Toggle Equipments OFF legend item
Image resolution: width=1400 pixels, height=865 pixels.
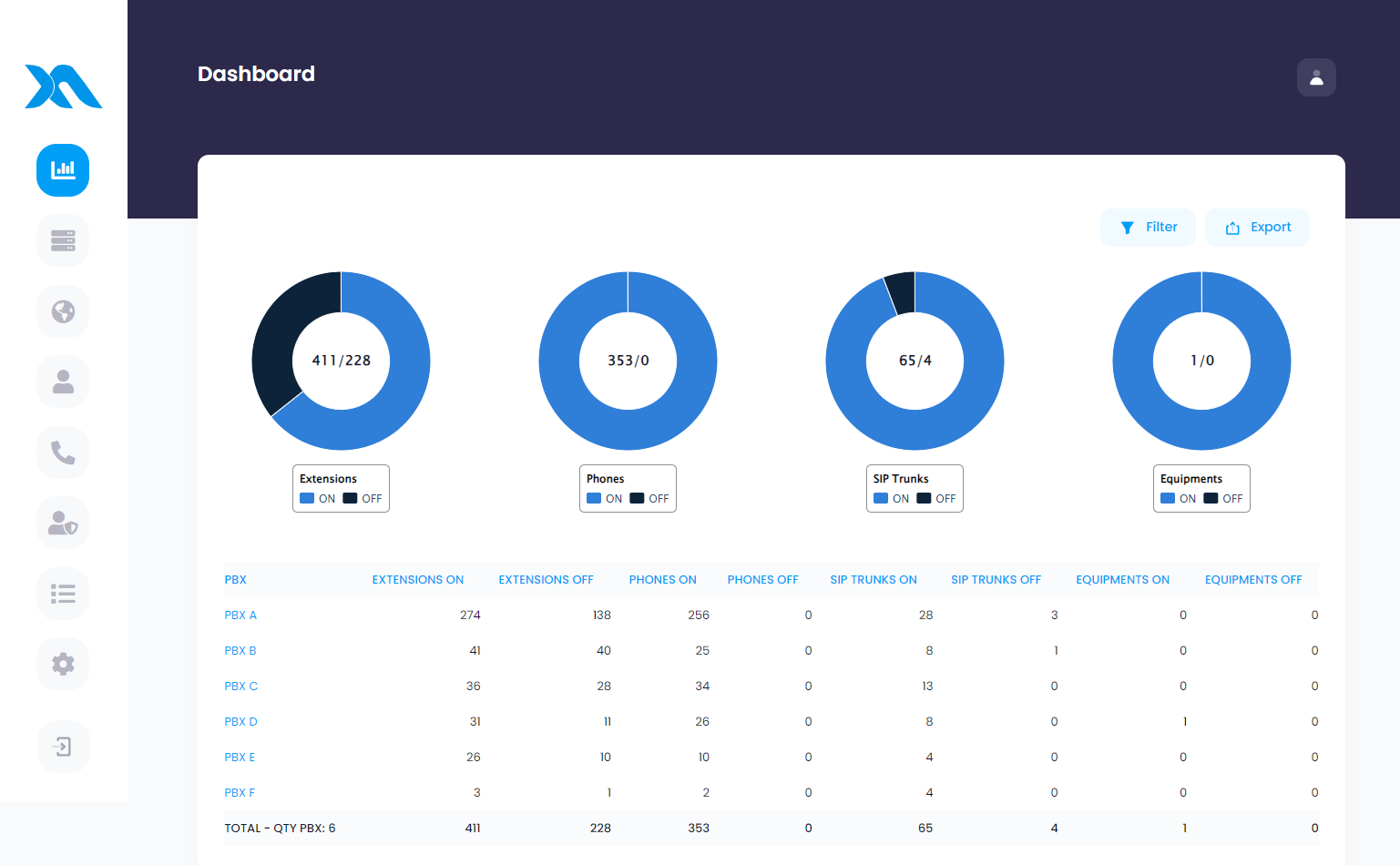tap(1223, 498)
